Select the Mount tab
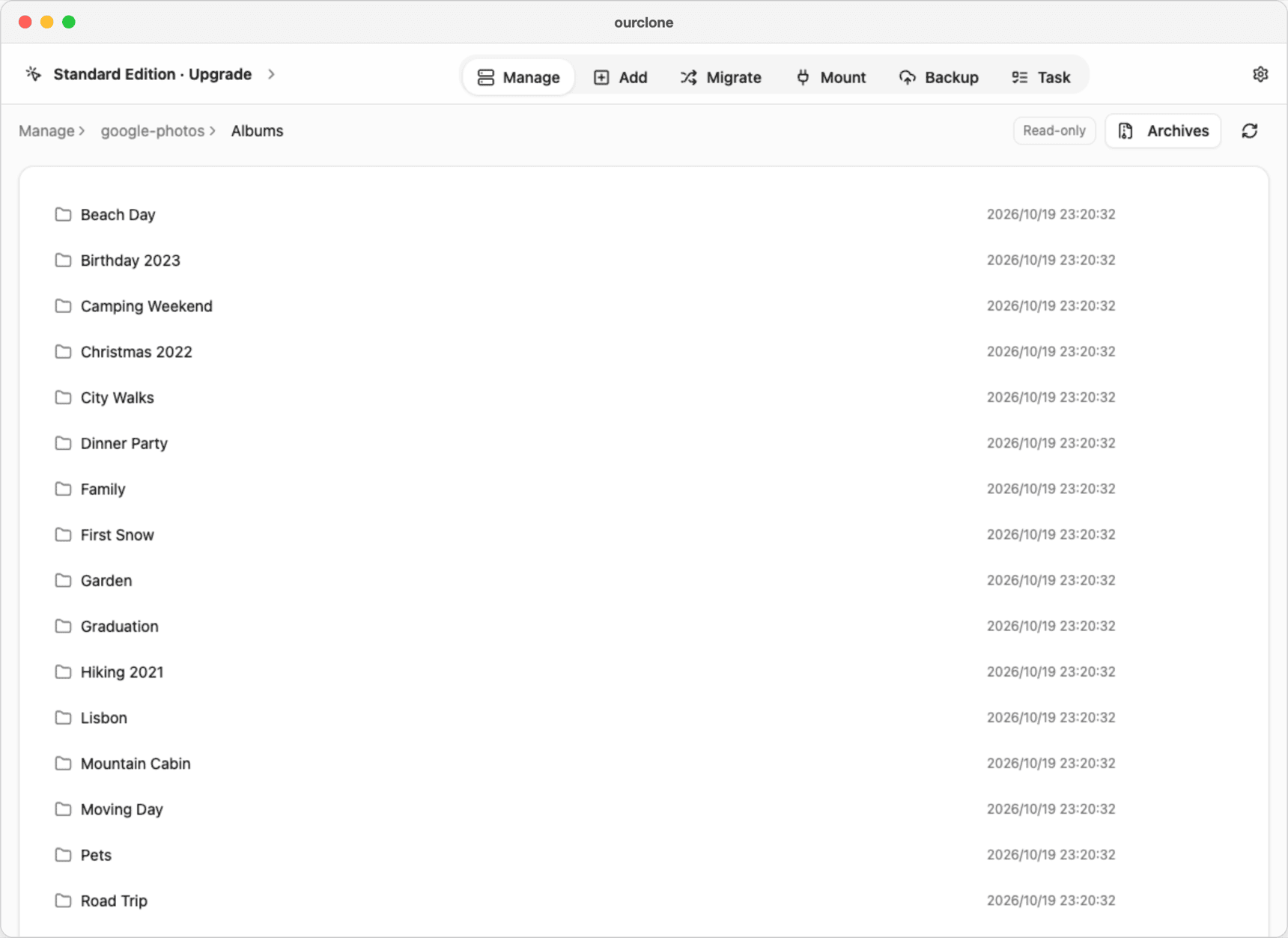Viewport: 1288px width, 938px height. coord(830,77)
